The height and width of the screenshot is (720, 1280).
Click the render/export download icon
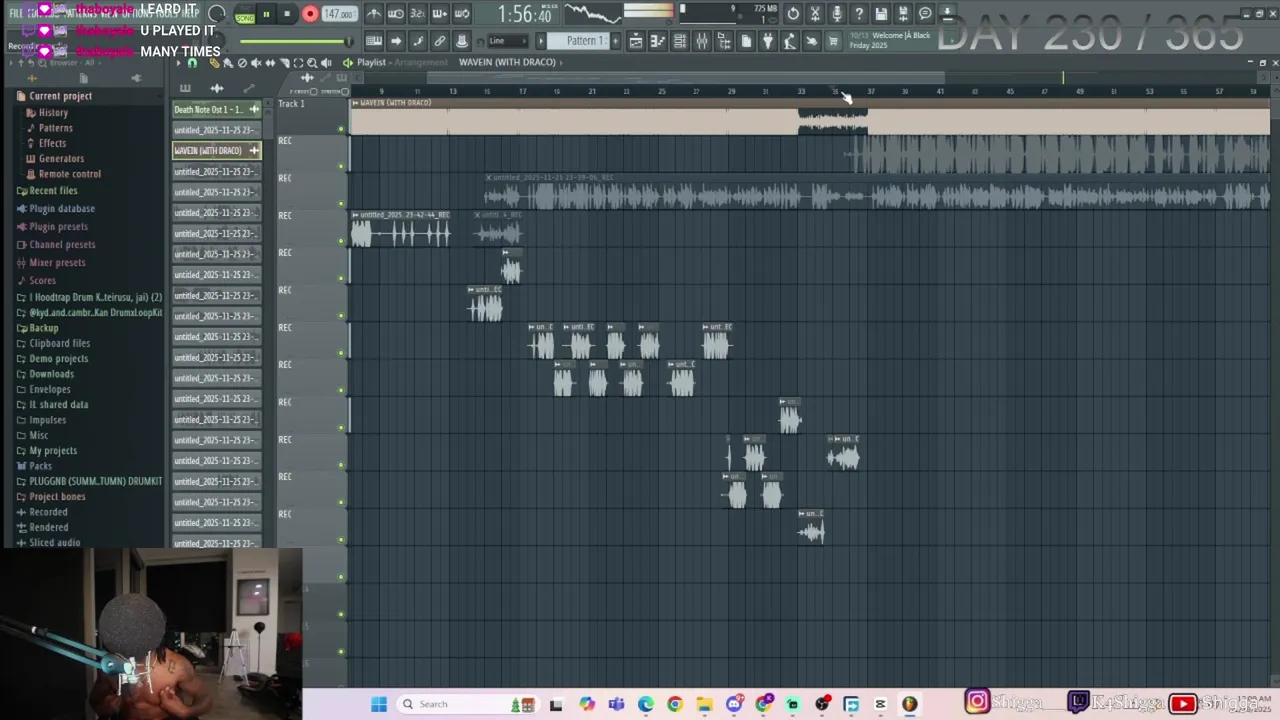coord(947,14)
